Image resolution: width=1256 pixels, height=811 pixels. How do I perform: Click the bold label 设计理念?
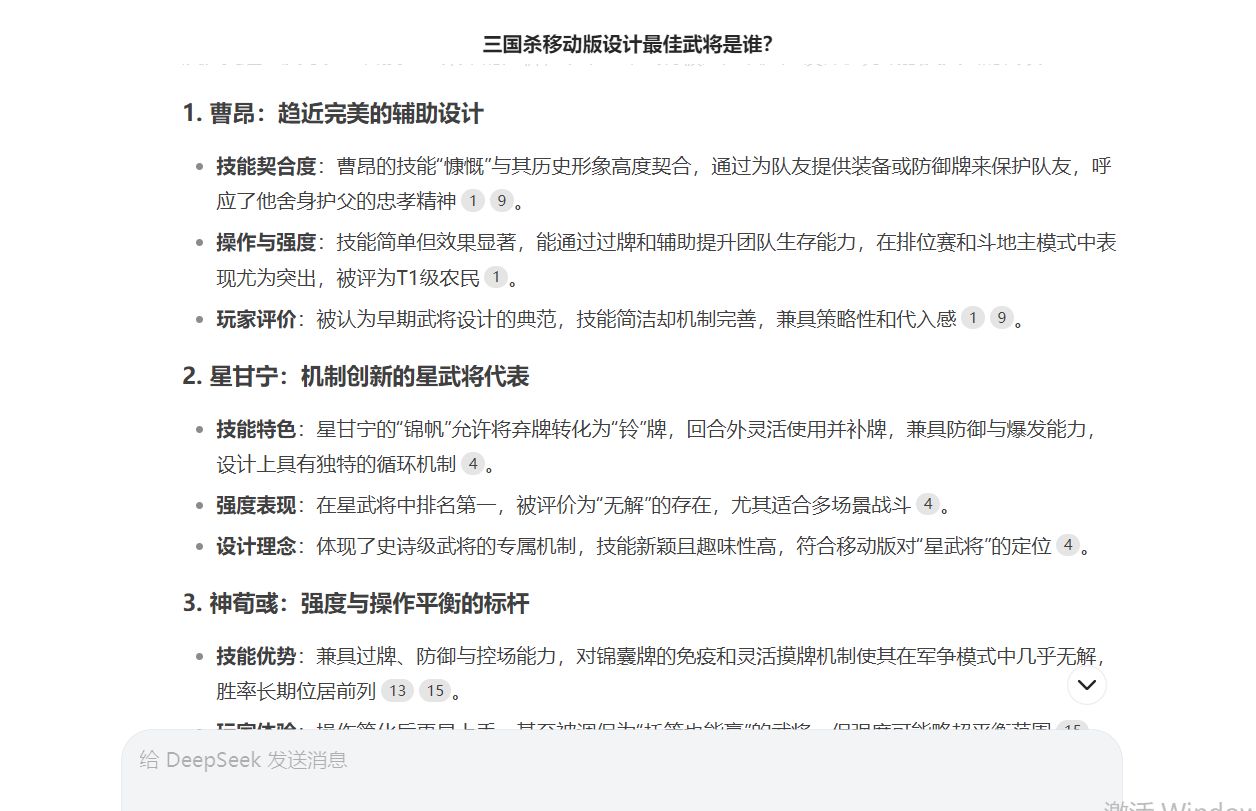click(x=256, y=546)
